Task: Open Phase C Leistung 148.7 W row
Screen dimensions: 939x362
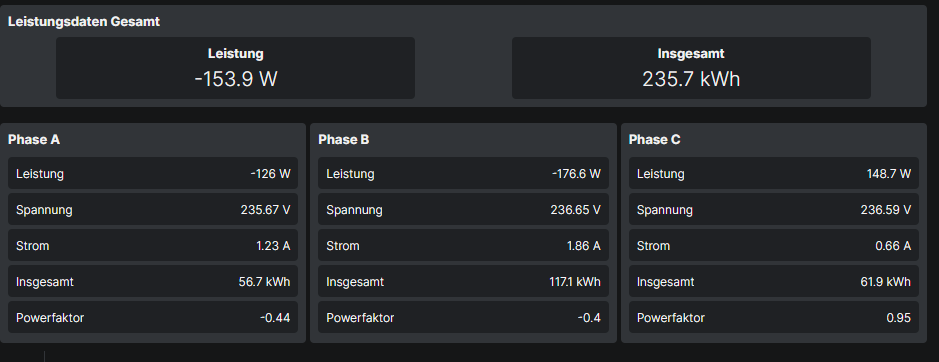Action: coord(774,174)
